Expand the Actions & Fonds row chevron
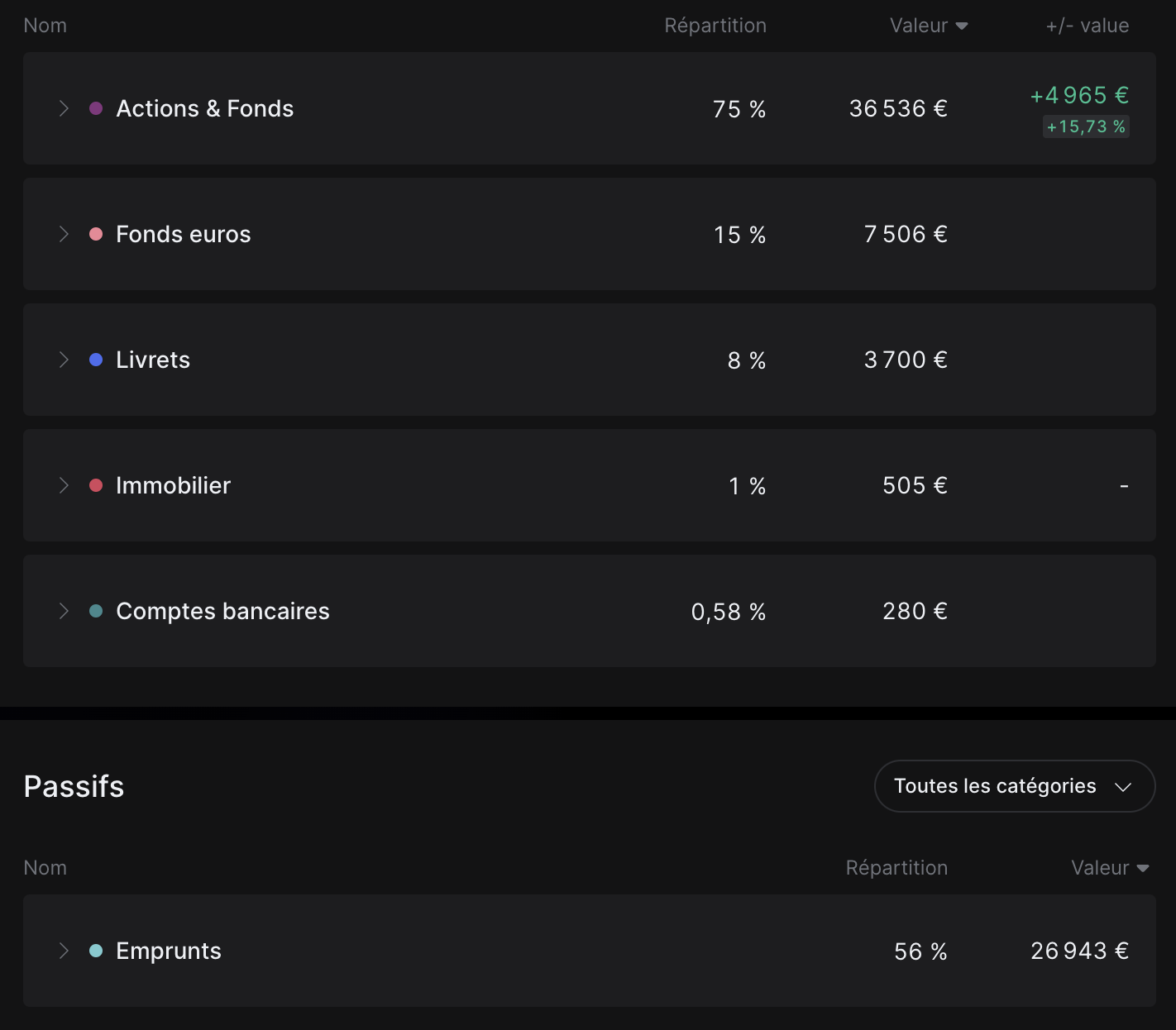The height and width of the screenshot is (1030, 1176). point(64,108)
